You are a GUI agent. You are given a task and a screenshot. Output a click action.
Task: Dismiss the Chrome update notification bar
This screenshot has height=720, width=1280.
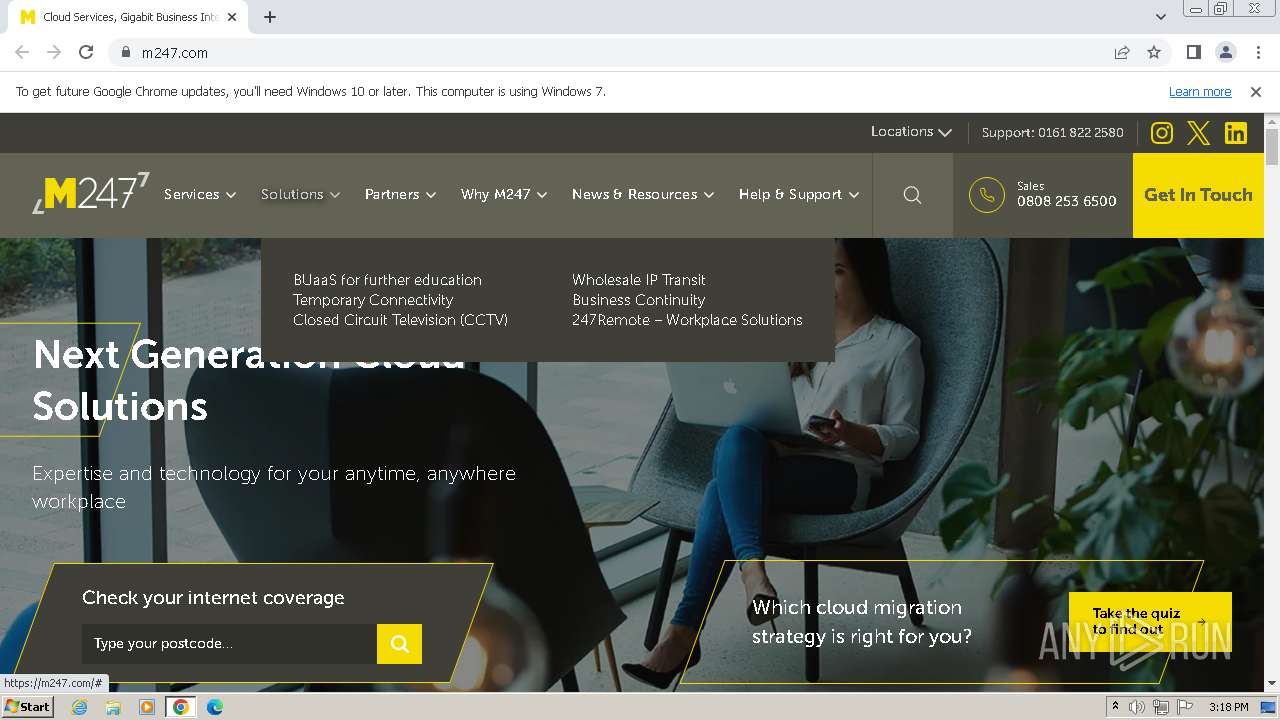[1256, 91]
